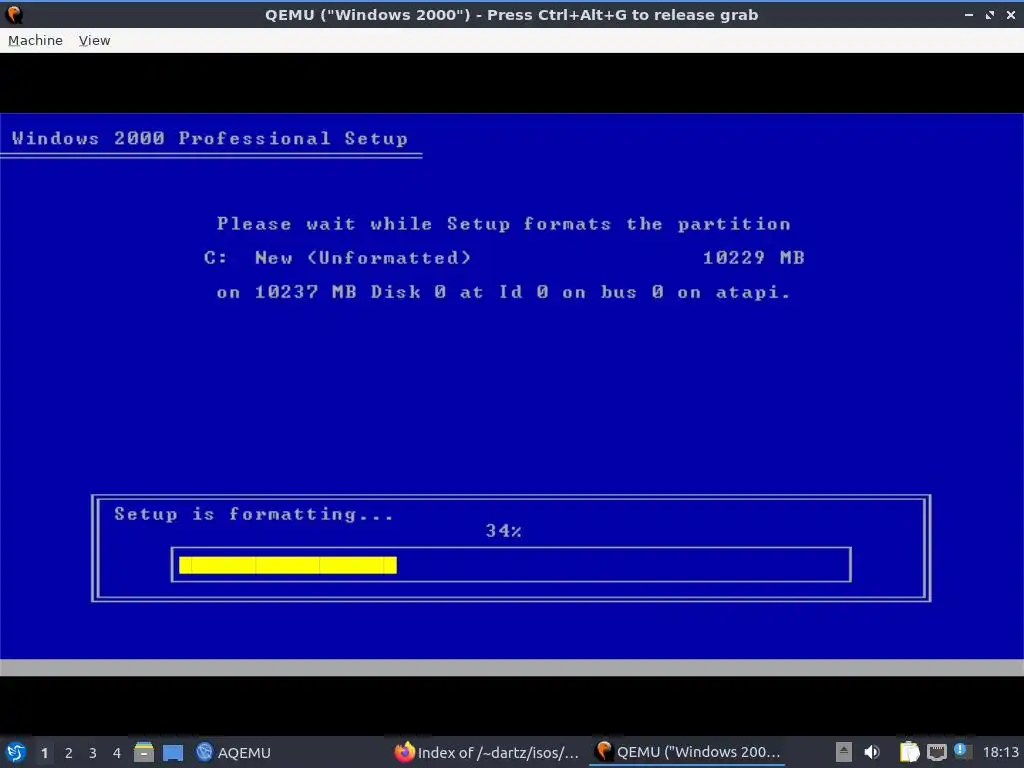
Task: Click the Firefox icon in the taskbar
Action: coord(404,752)
